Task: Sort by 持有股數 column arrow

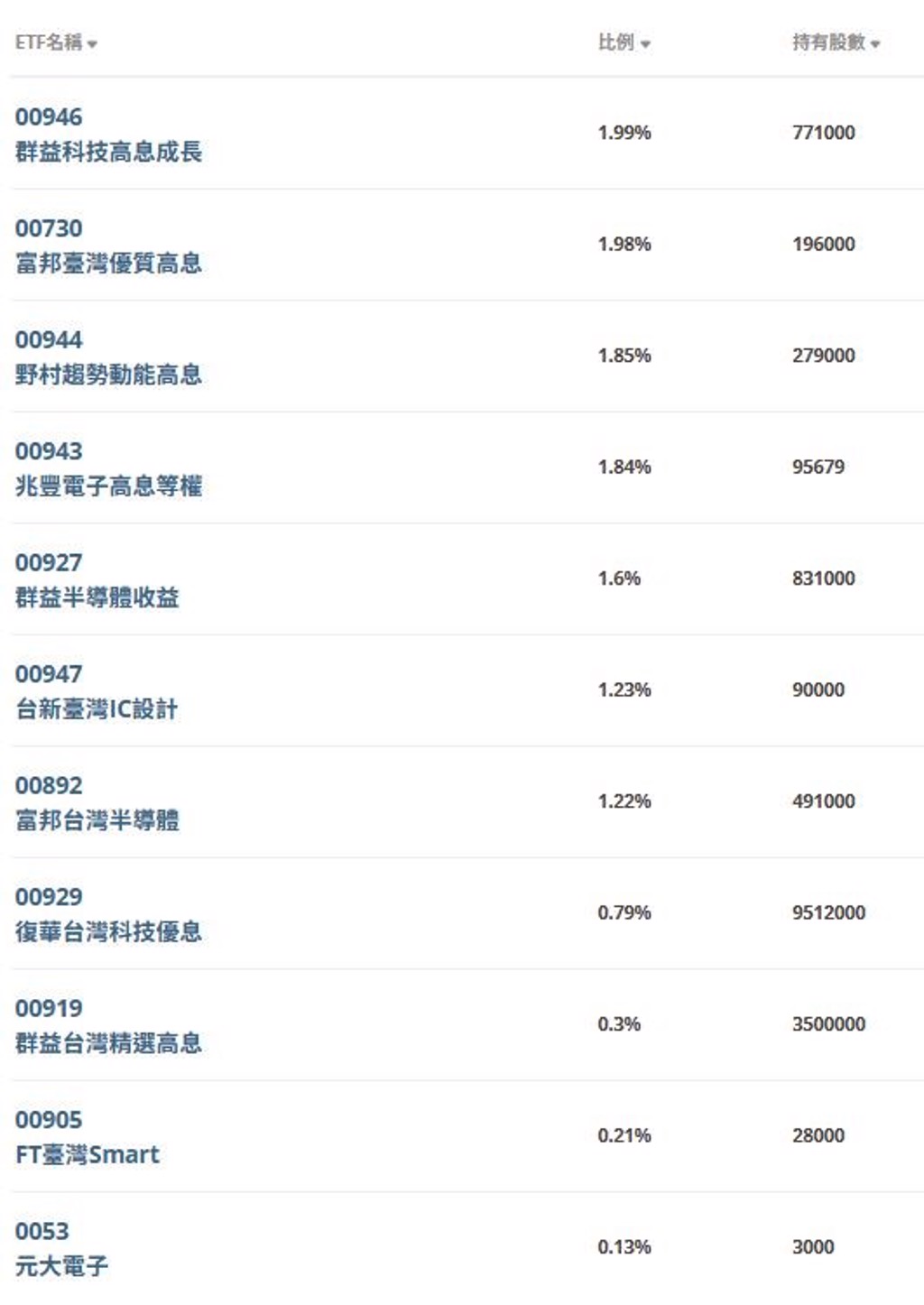Action: pyautogui.click(x=875, y=44)
